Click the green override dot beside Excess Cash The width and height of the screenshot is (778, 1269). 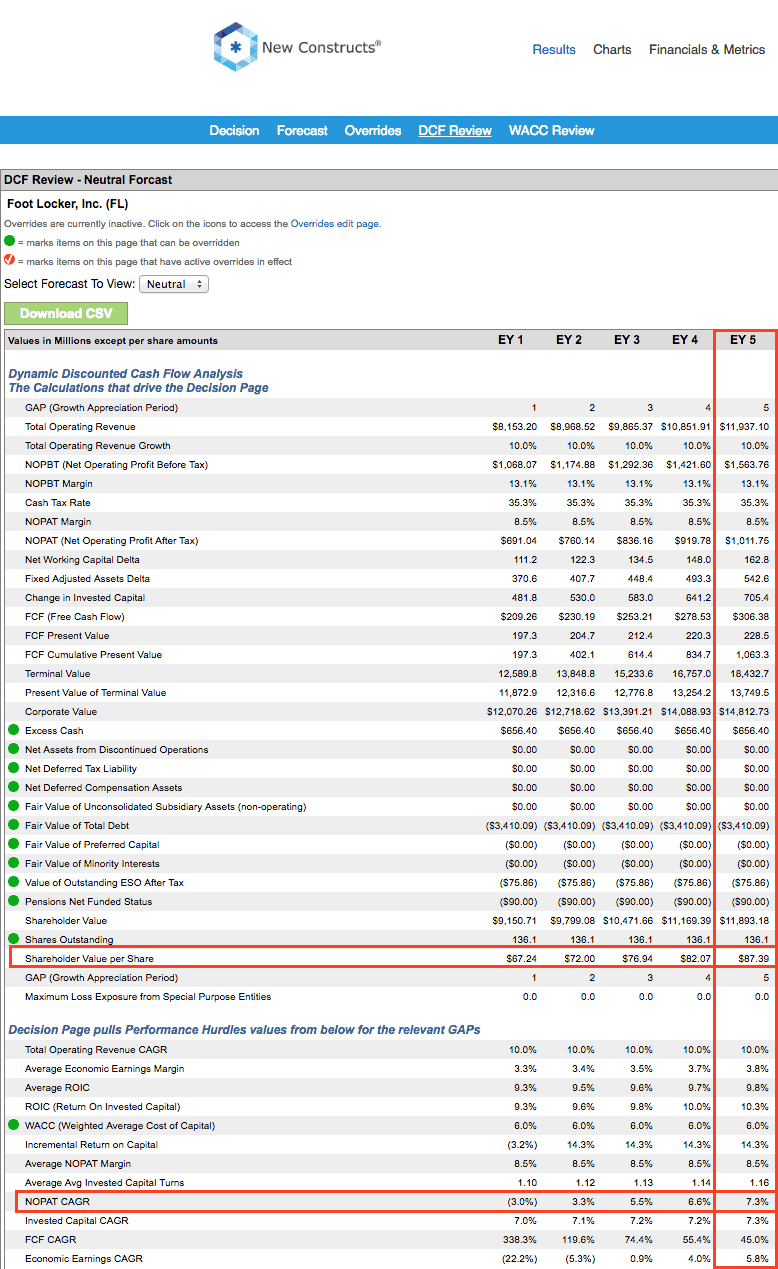pyautogui.click(x=13, y=730)
